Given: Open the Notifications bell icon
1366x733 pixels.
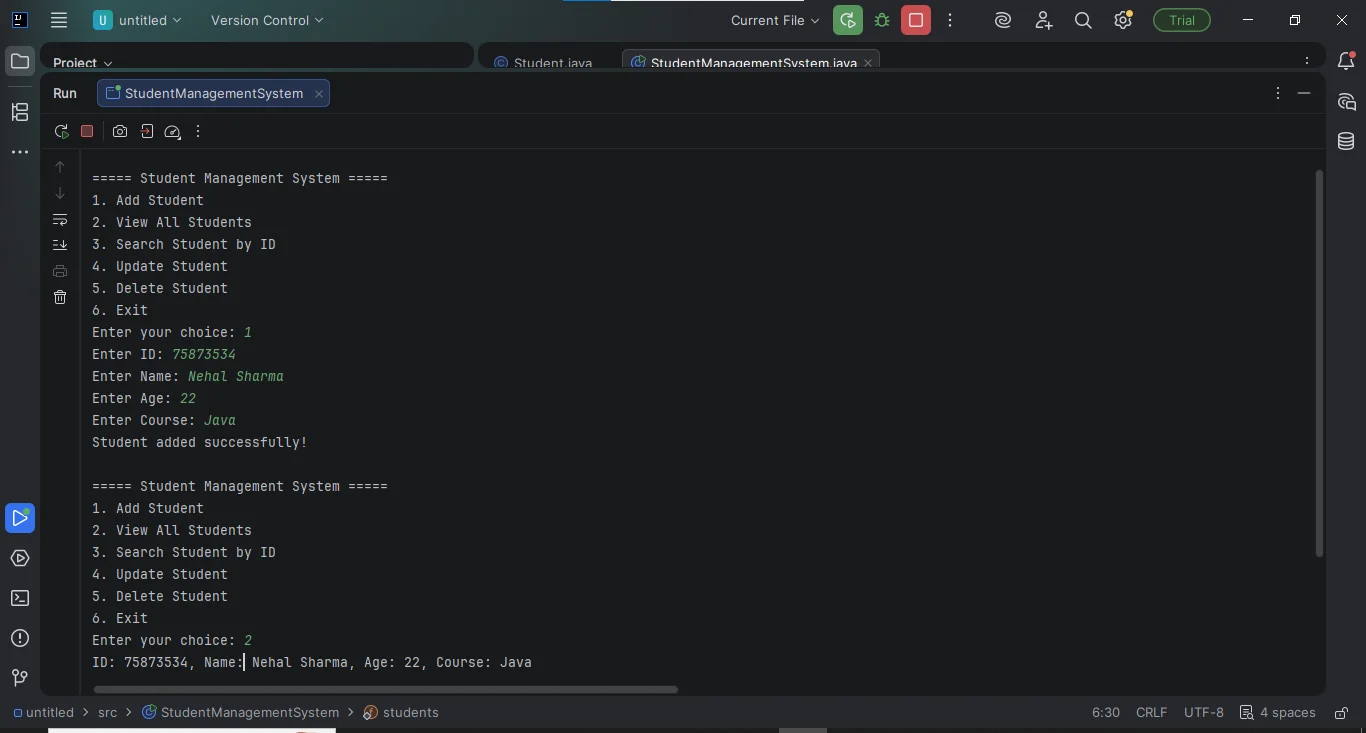Looking at the screenshot, I should tap(1346, 62).
